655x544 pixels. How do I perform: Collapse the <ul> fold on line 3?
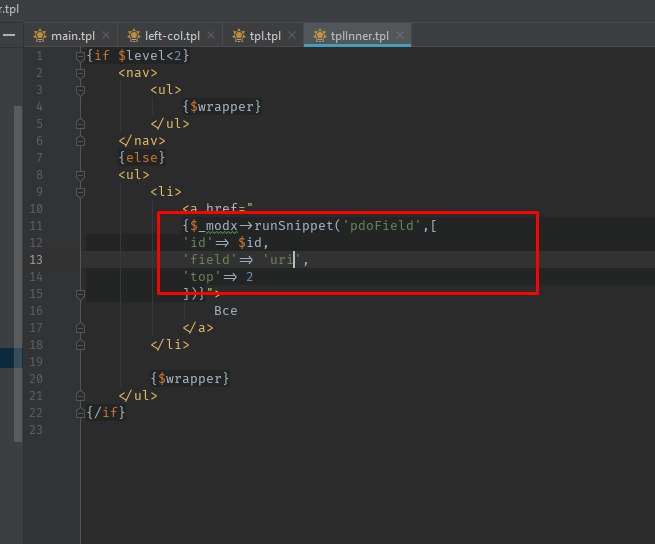tap(80, 90)
